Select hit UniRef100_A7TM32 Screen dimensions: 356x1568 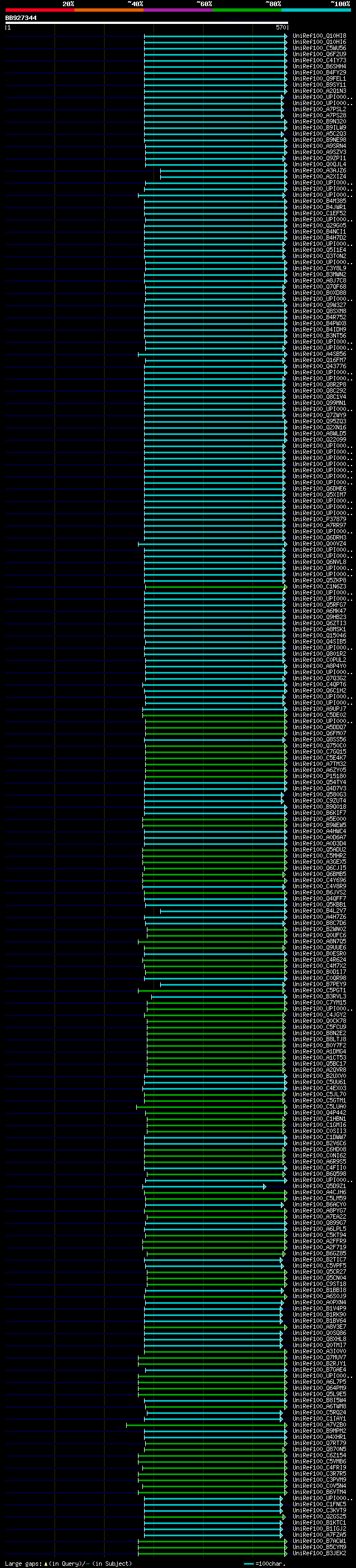click(x=319, y=764)
